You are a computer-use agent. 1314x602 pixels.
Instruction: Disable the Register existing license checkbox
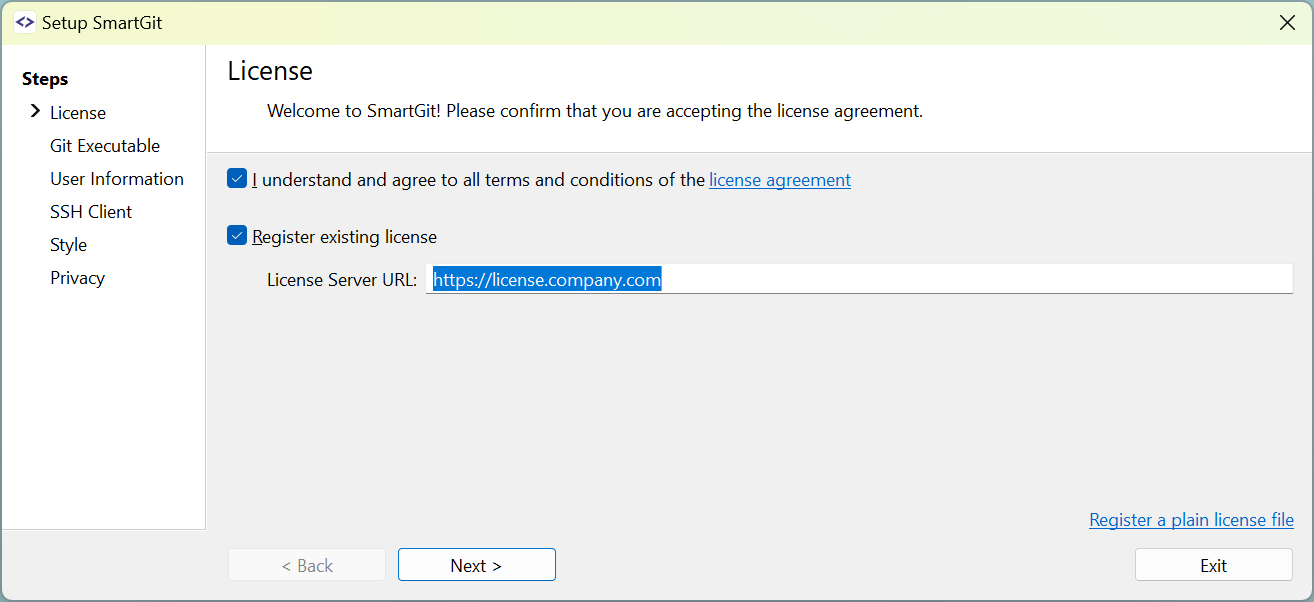(x=237, y=235)
